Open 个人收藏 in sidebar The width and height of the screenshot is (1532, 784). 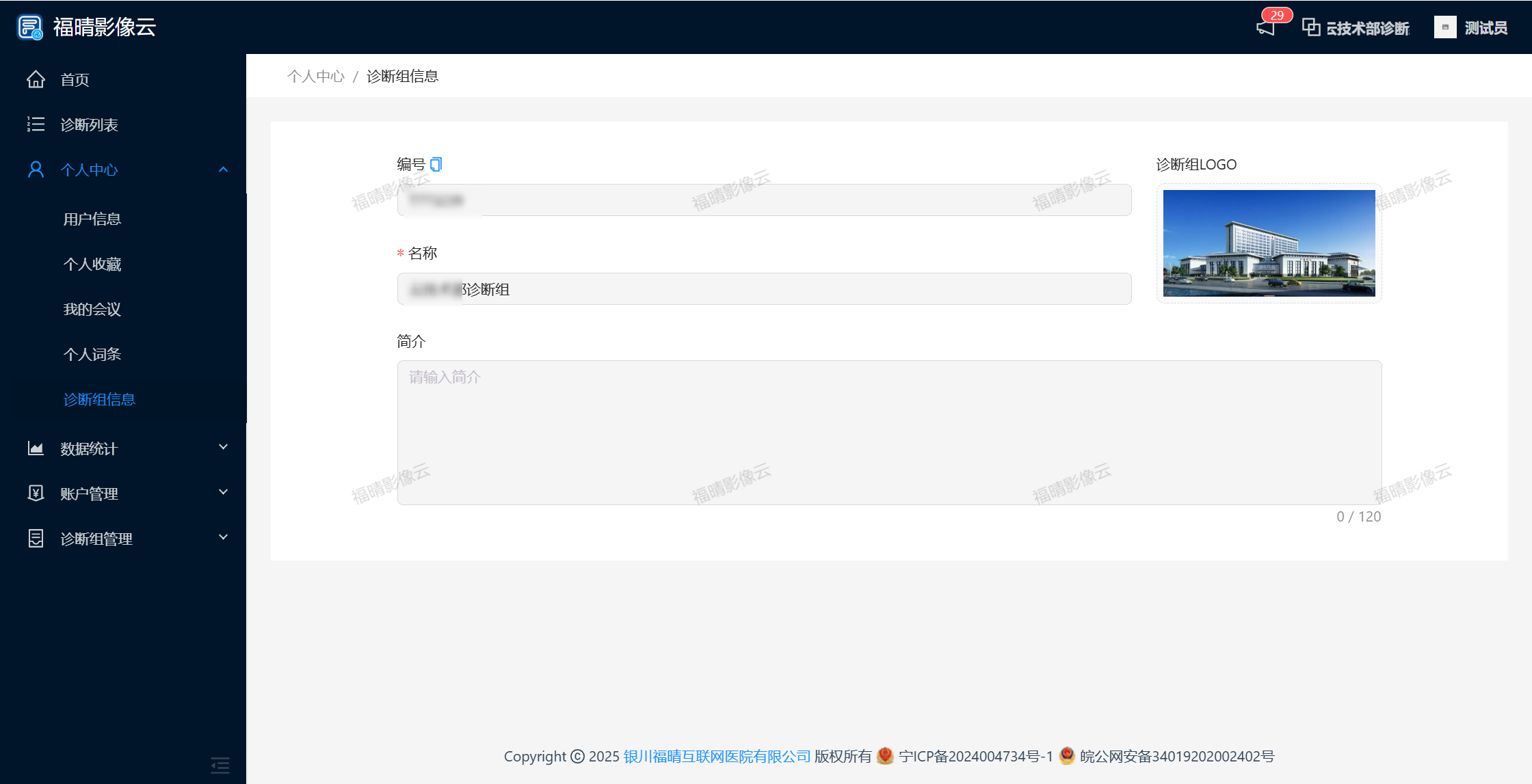(x=92, y=264)
